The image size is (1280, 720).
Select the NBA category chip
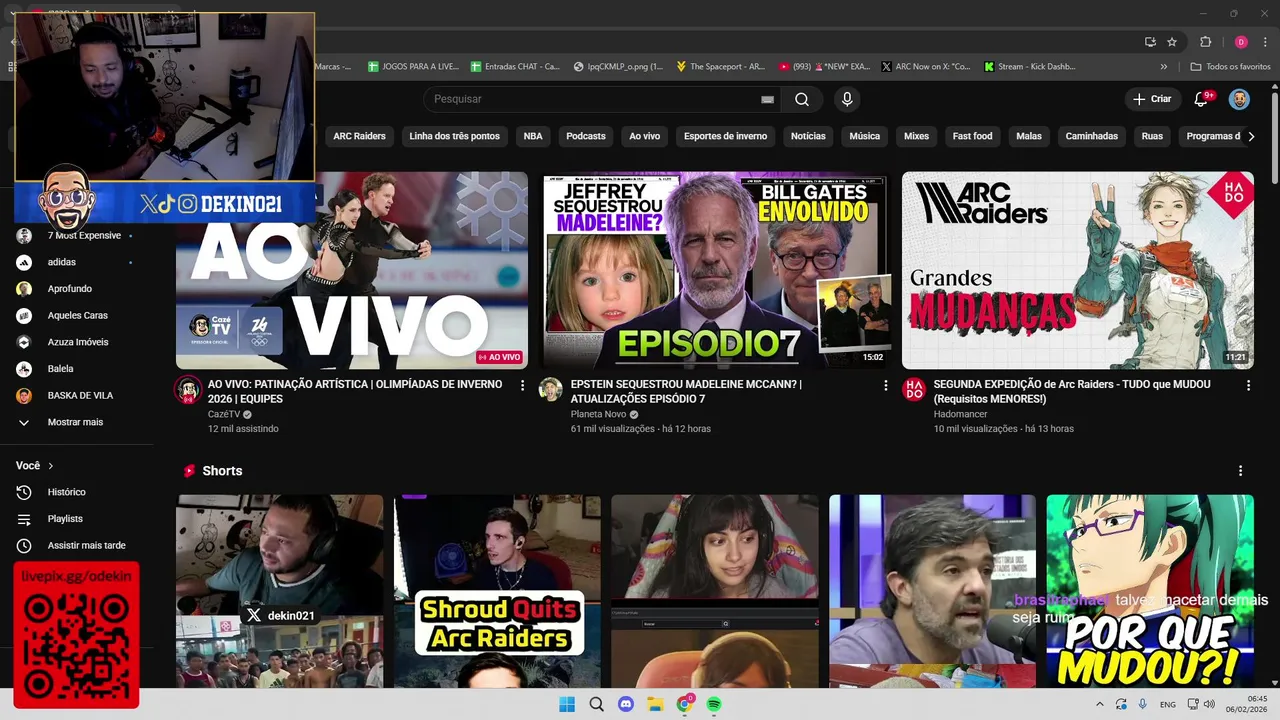tap(533, 136)
